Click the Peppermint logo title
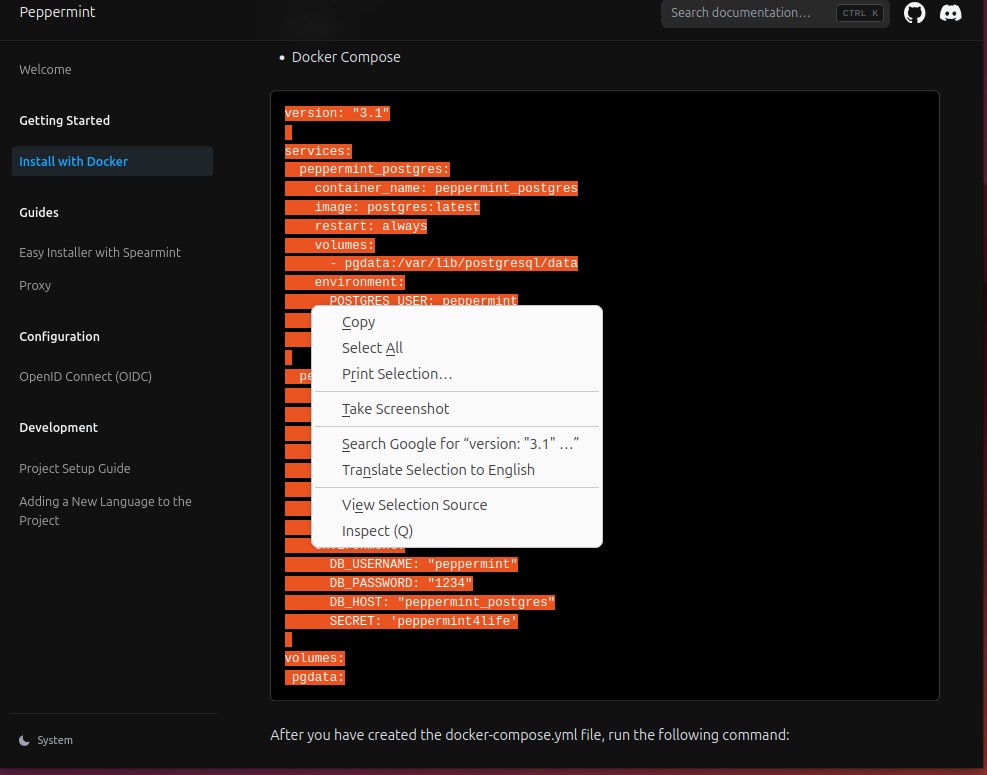The image size is (987, 775). tap(57, 12)
